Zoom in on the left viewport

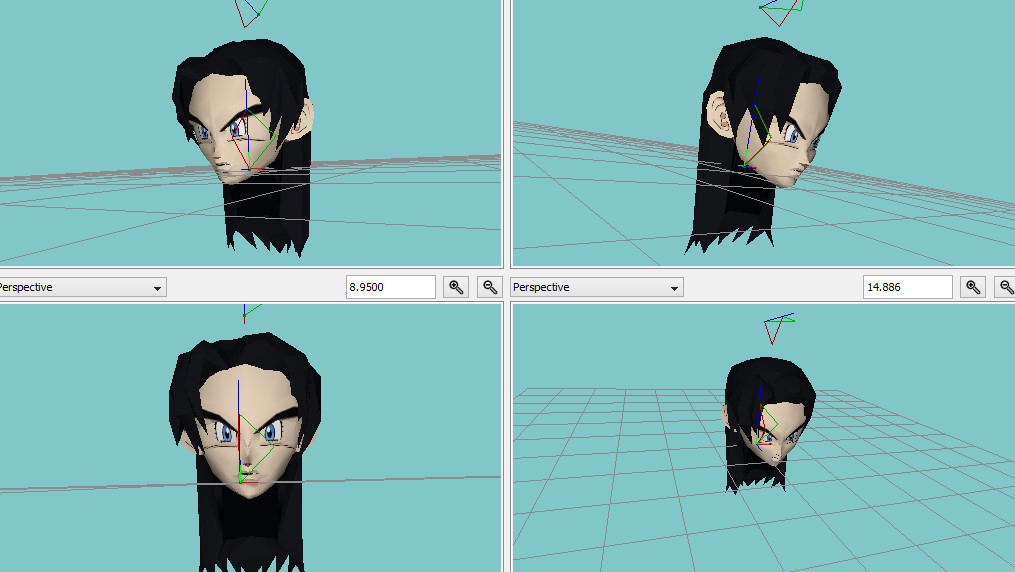click(456, 287)
